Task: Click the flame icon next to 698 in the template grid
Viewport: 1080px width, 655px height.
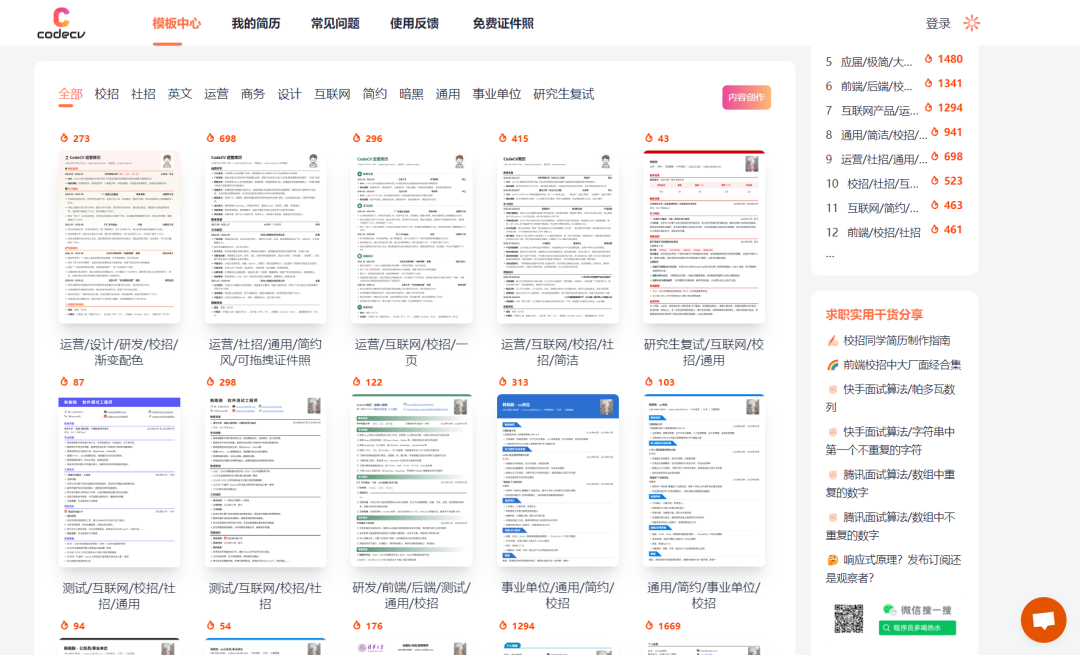Action: click(210, 138)
